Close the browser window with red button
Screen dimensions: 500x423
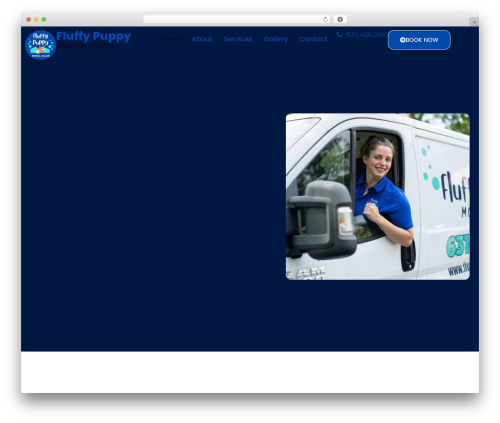coord(29,20)
